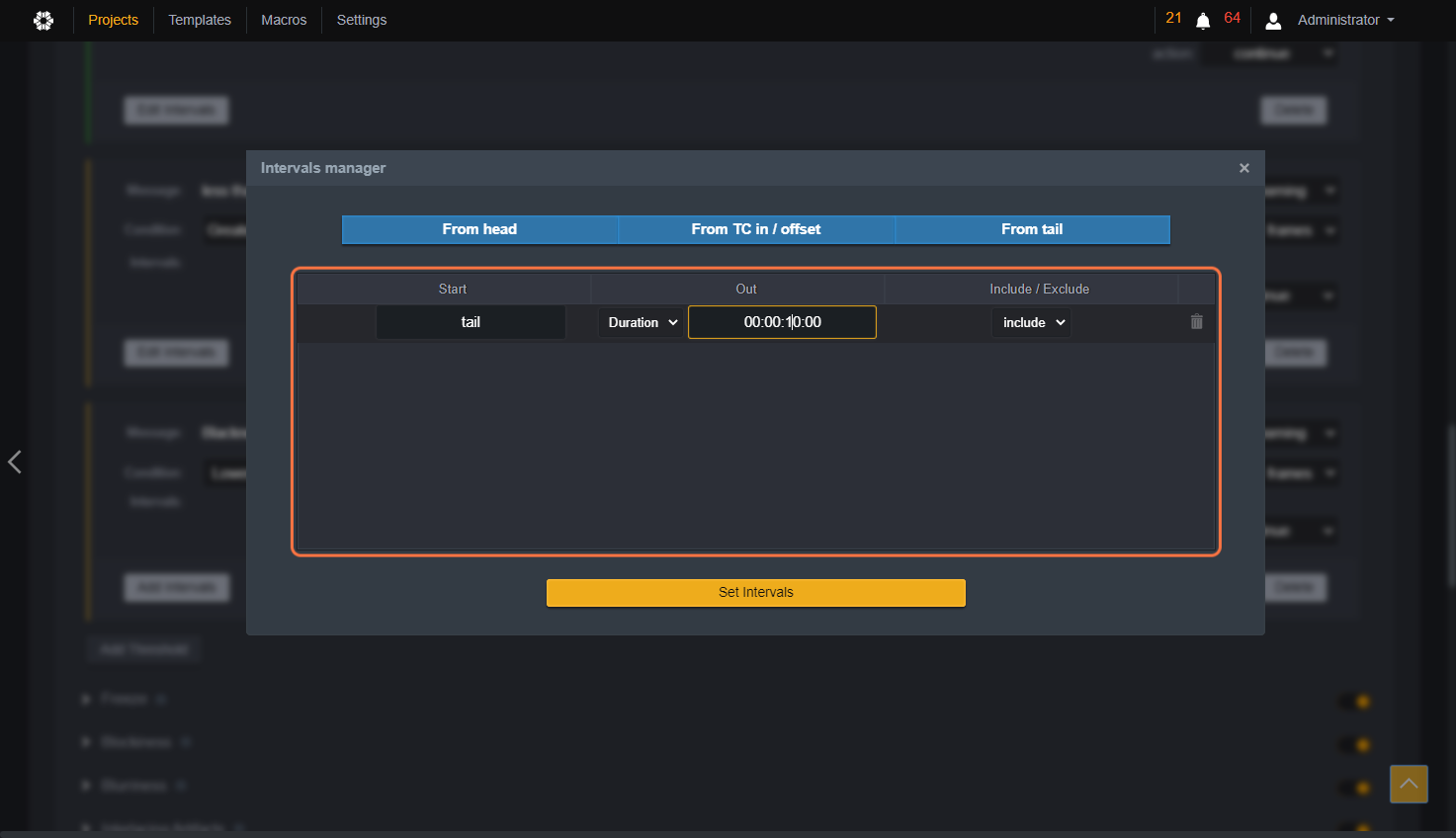The image size is (1456, 838).
Task: Open the Settings menu
Action: click(x=362, y=20)
